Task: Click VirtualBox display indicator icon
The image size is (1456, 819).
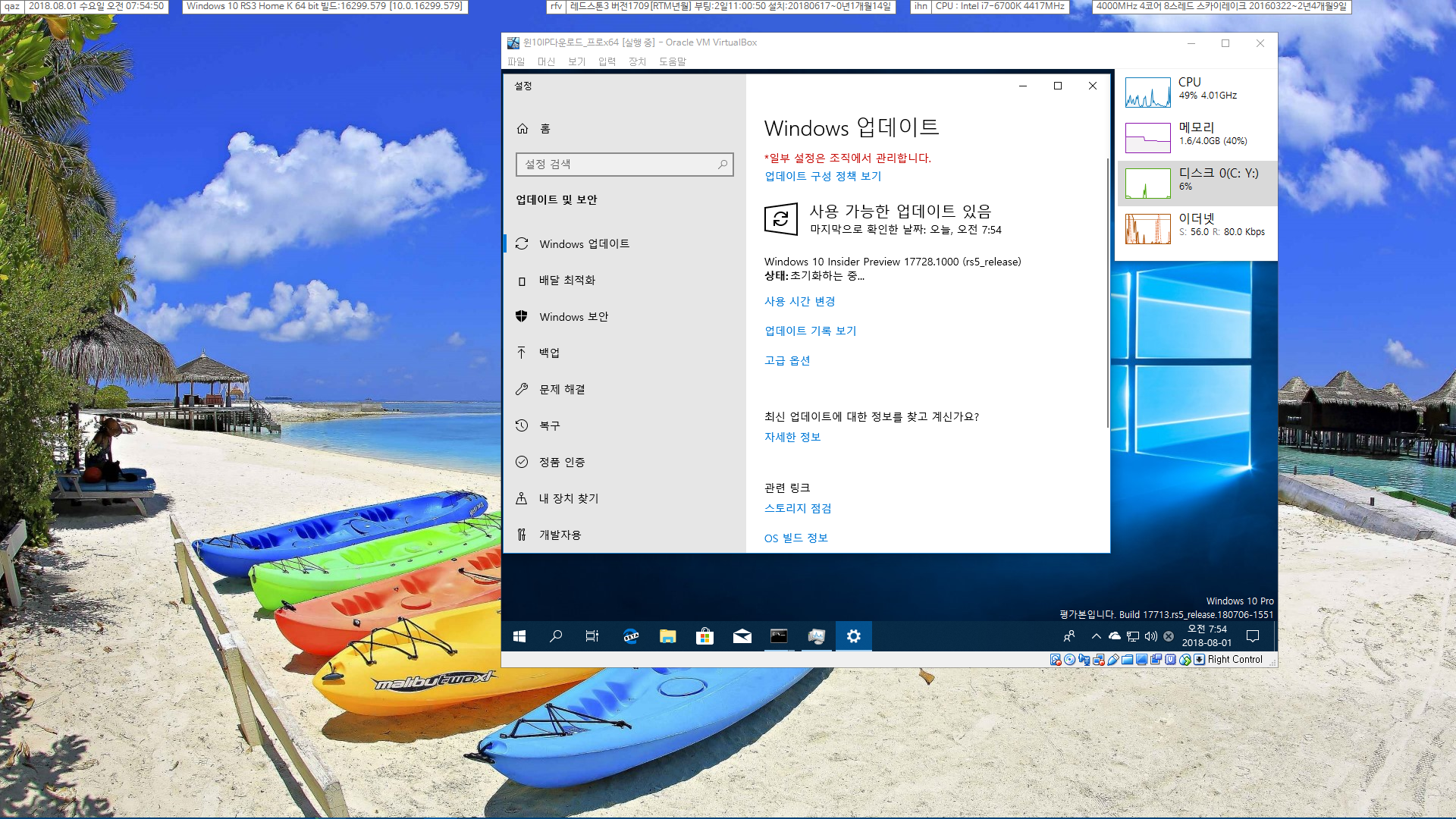Action: click(x=1142, y=660)
